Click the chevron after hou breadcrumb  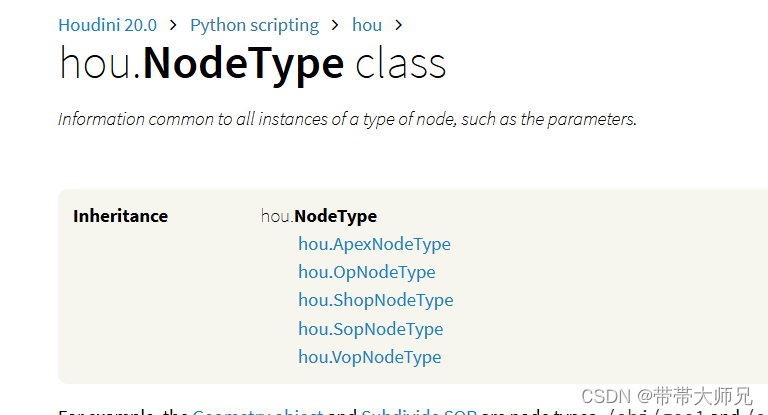pyautogui.click(x=399, y=25)
